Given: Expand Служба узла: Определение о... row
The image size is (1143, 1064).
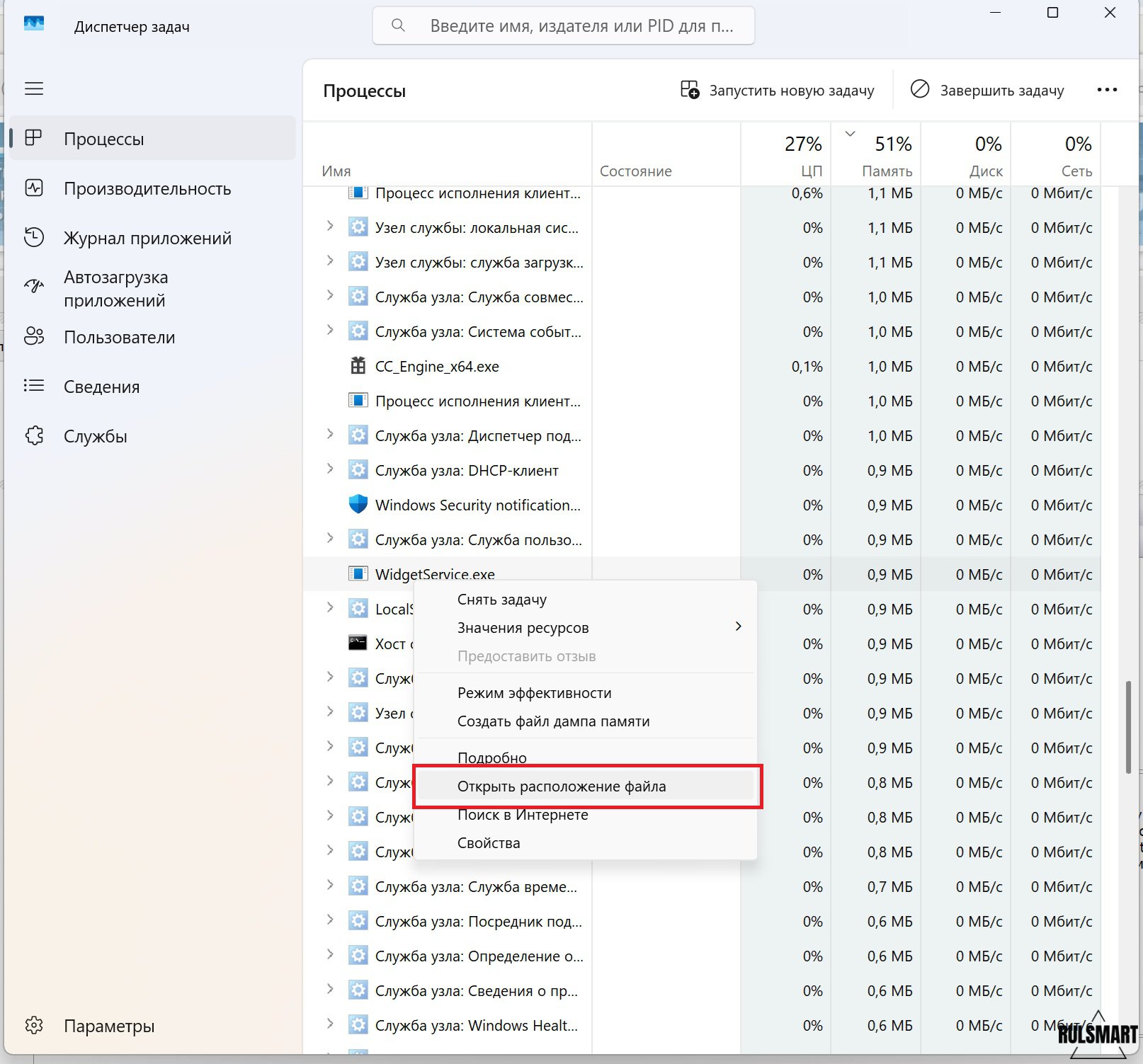Looking at the screenshot, I should [330, 955].
